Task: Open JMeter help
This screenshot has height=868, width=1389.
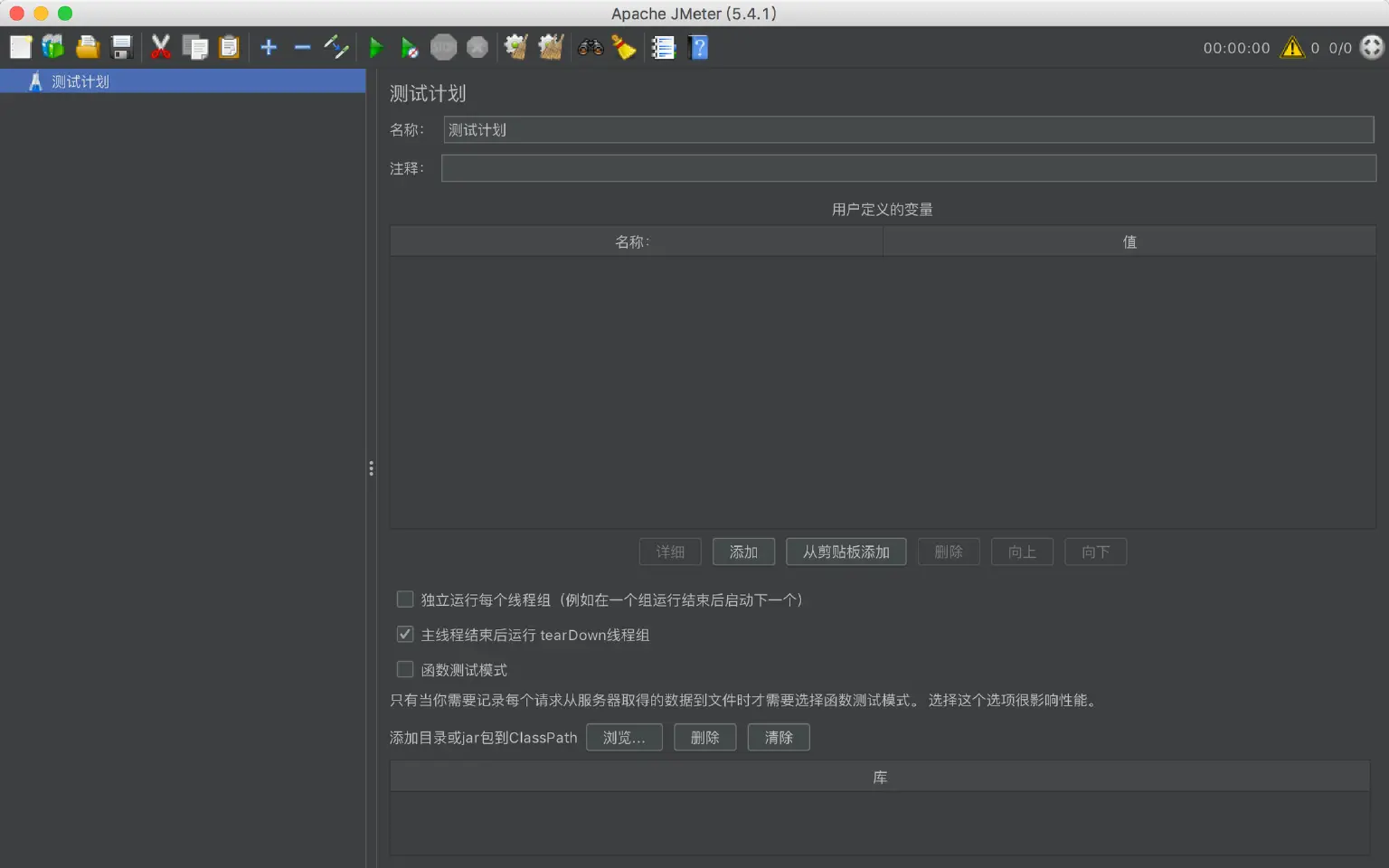Action: click(x=698, y=47)
